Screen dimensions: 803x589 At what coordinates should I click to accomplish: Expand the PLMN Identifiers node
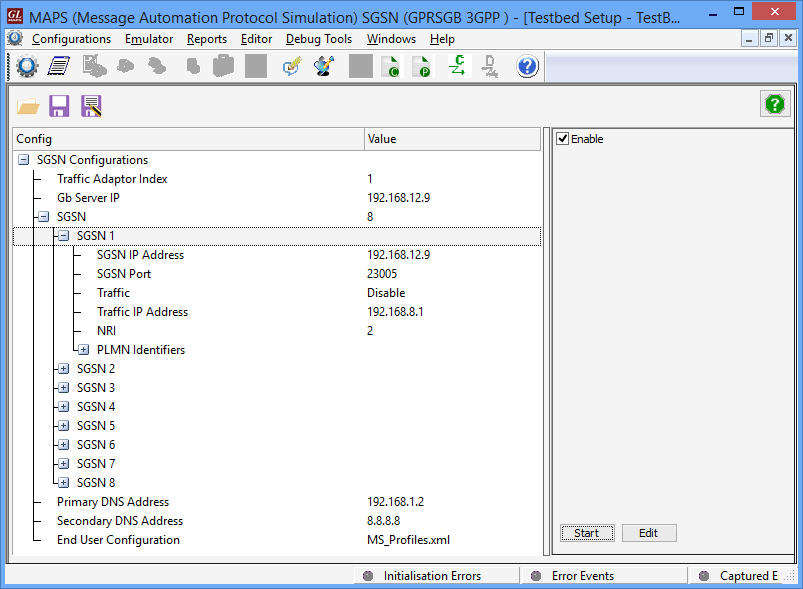tap(83, 350)
